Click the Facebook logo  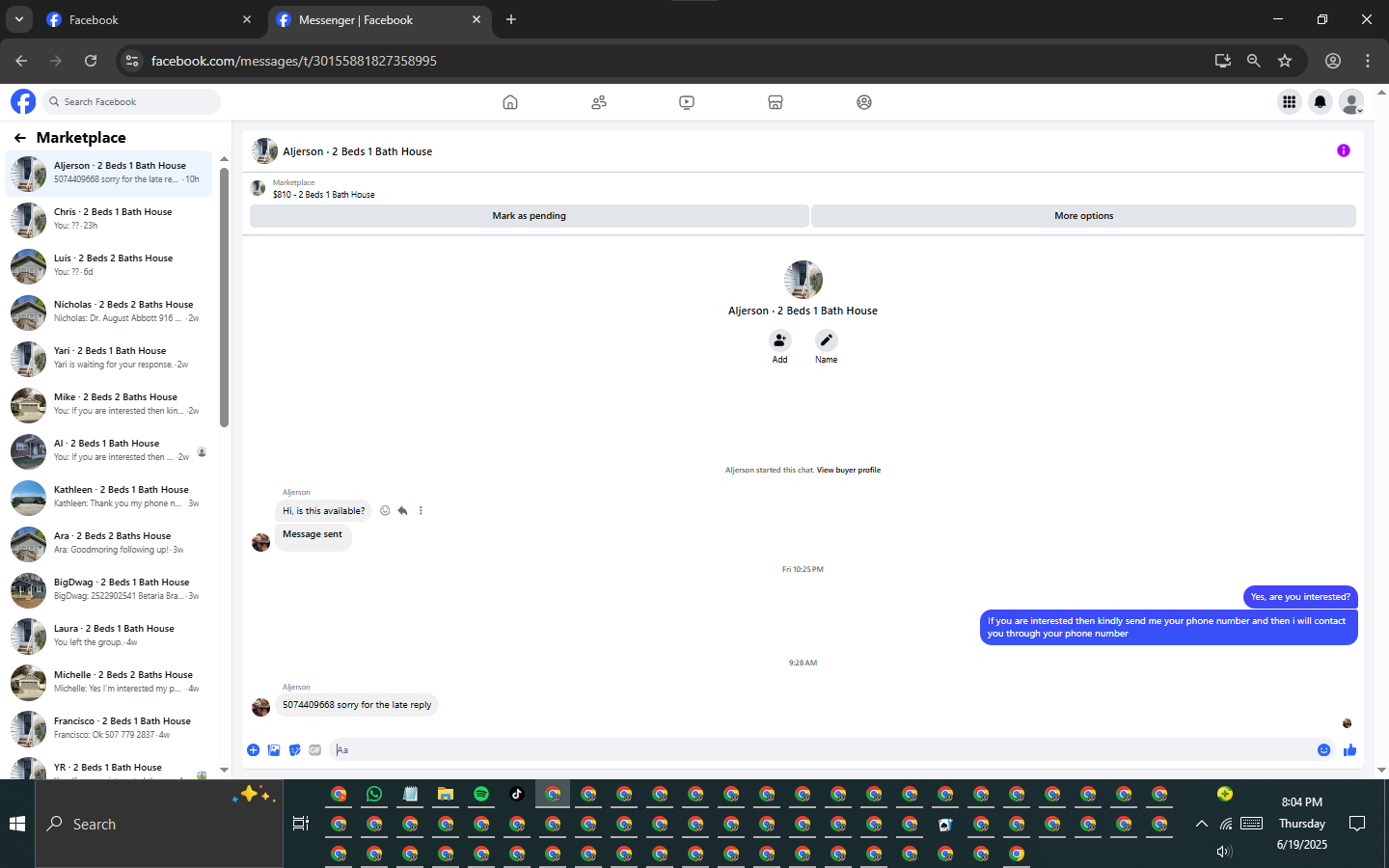[23, 101]
